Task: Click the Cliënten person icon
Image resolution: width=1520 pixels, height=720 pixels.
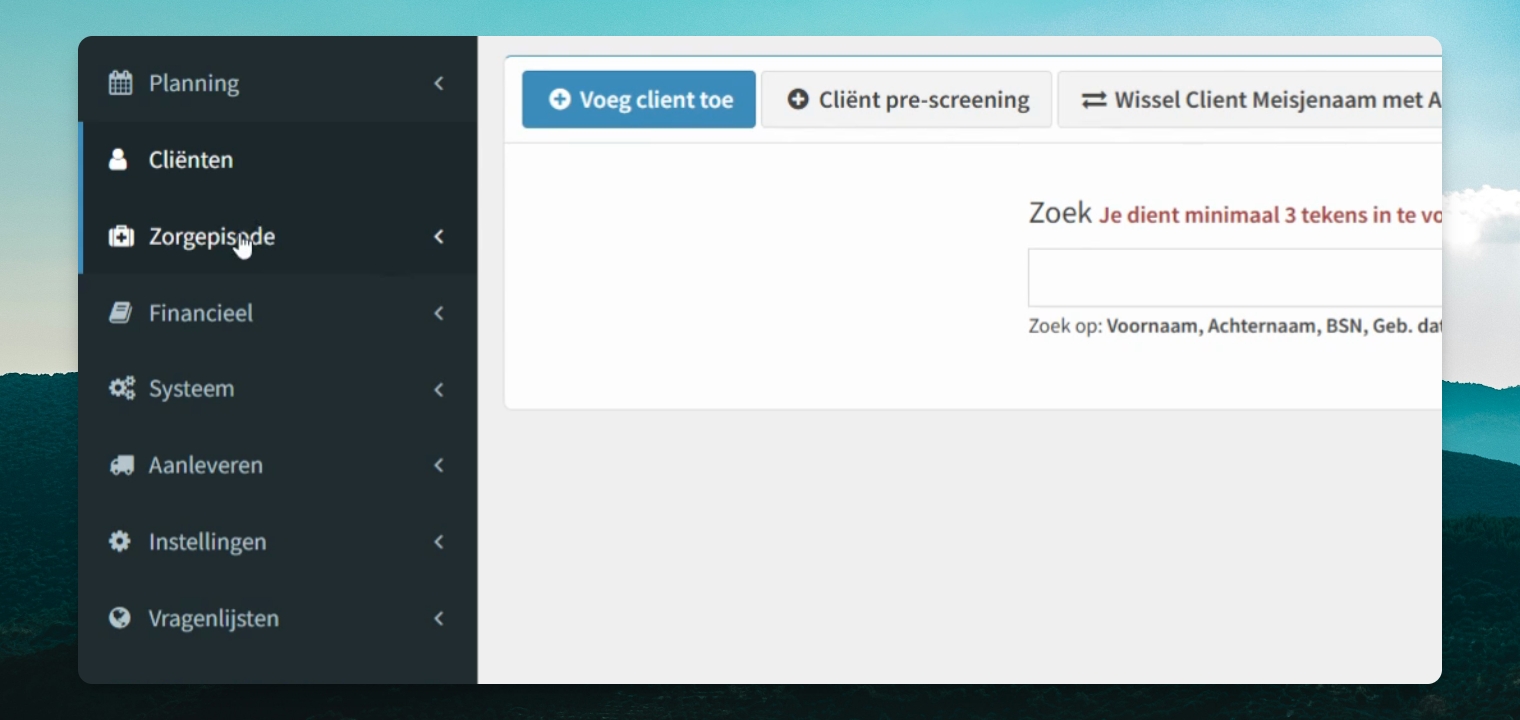Action: tap(118, 160)
